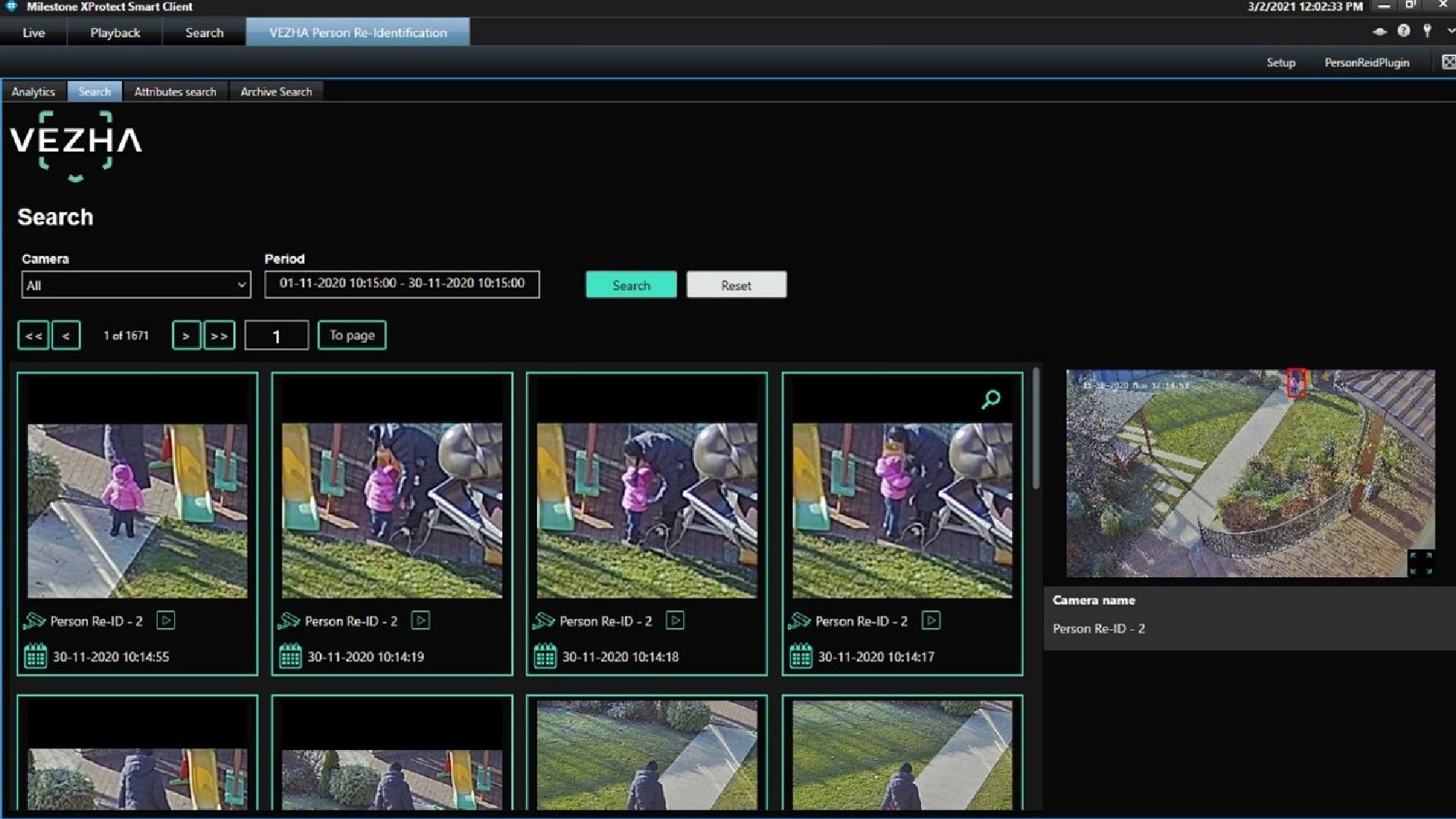Go to next page with > button
Viewport: 1456px width, 819px height.
[187, 335]
